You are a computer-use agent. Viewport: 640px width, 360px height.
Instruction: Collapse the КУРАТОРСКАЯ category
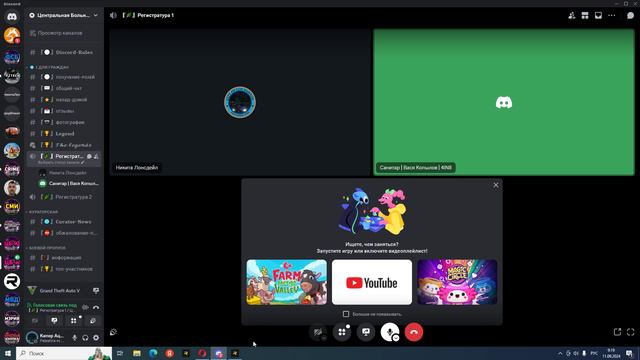click(x=43, y=212)
